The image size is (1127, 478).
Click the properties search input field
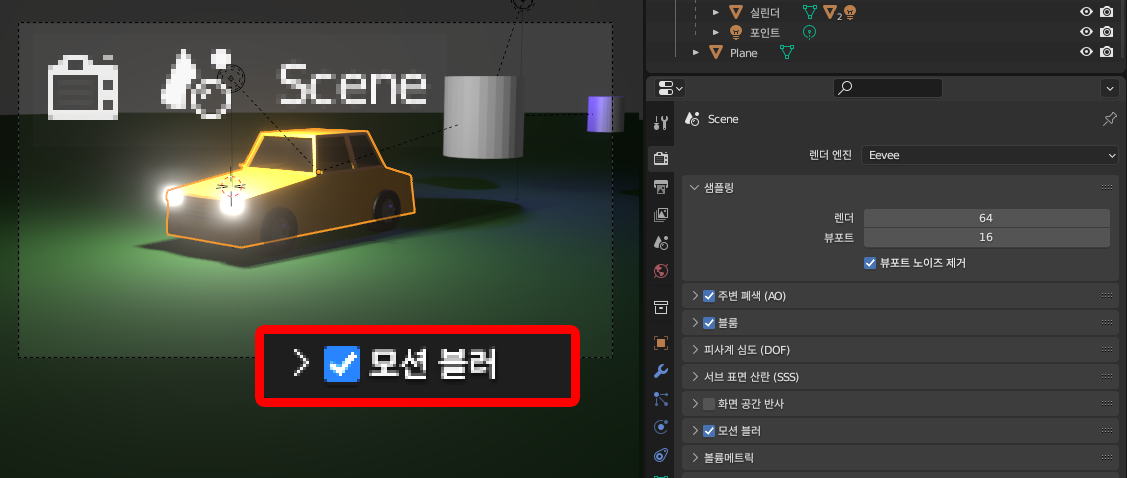point(888,88)
